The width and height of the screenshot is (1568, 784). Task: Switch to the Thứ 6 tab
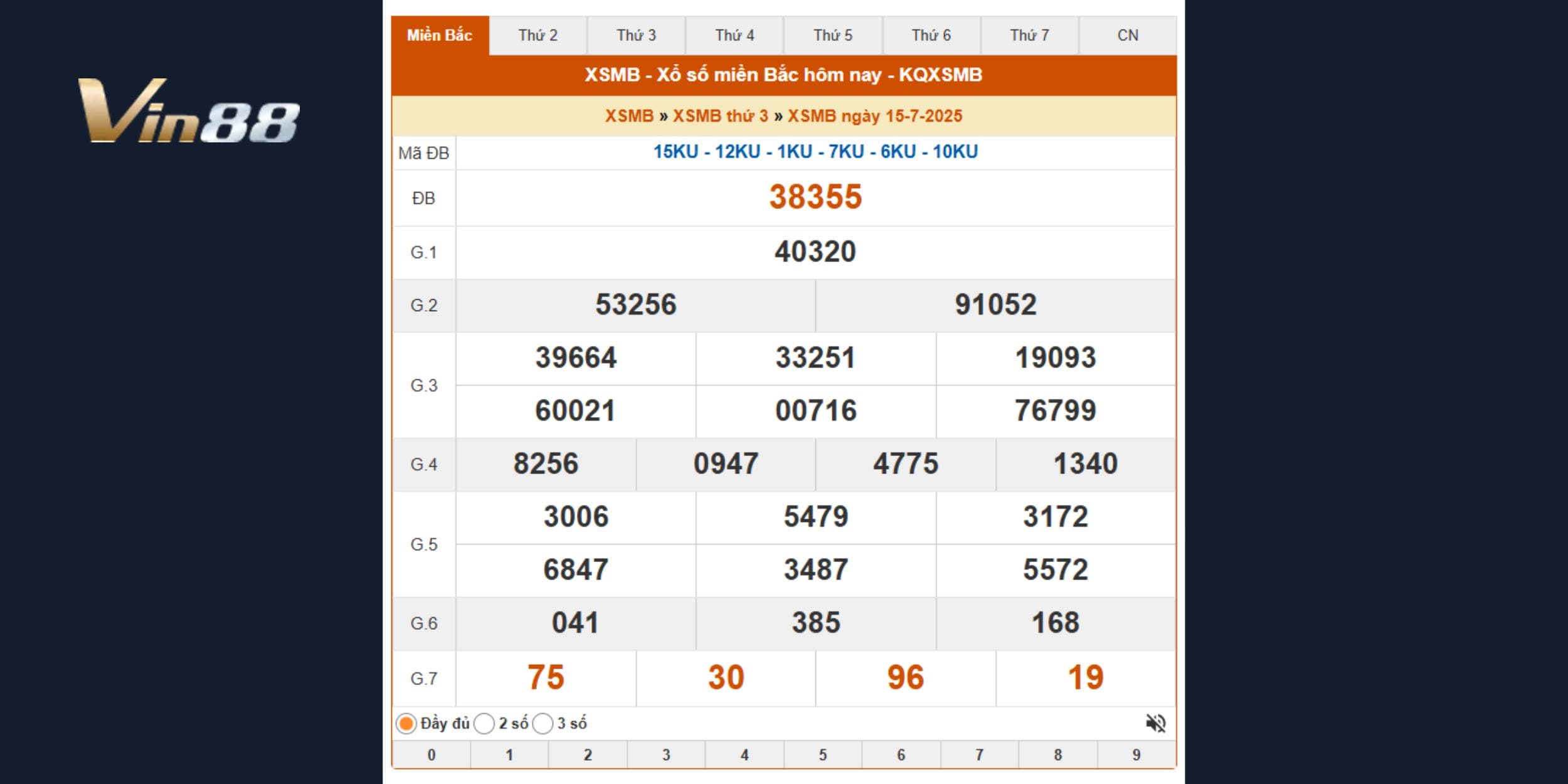[x=931, y=35]
